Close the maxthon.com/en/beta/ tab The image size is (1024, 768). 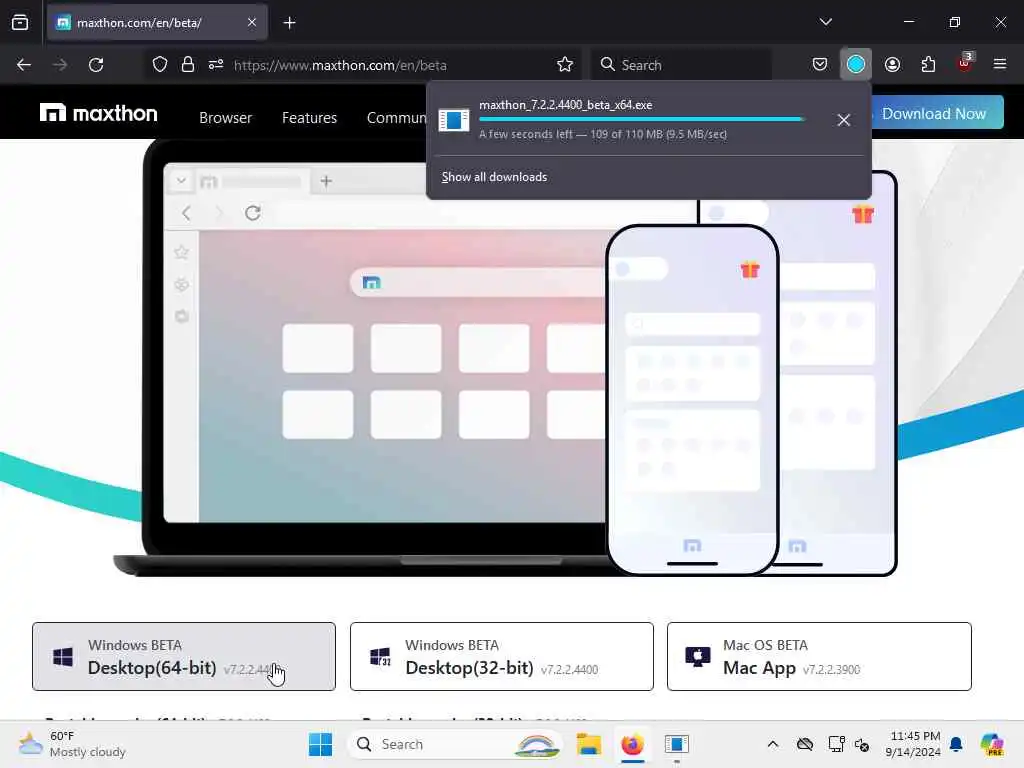[x=251, y=22]
